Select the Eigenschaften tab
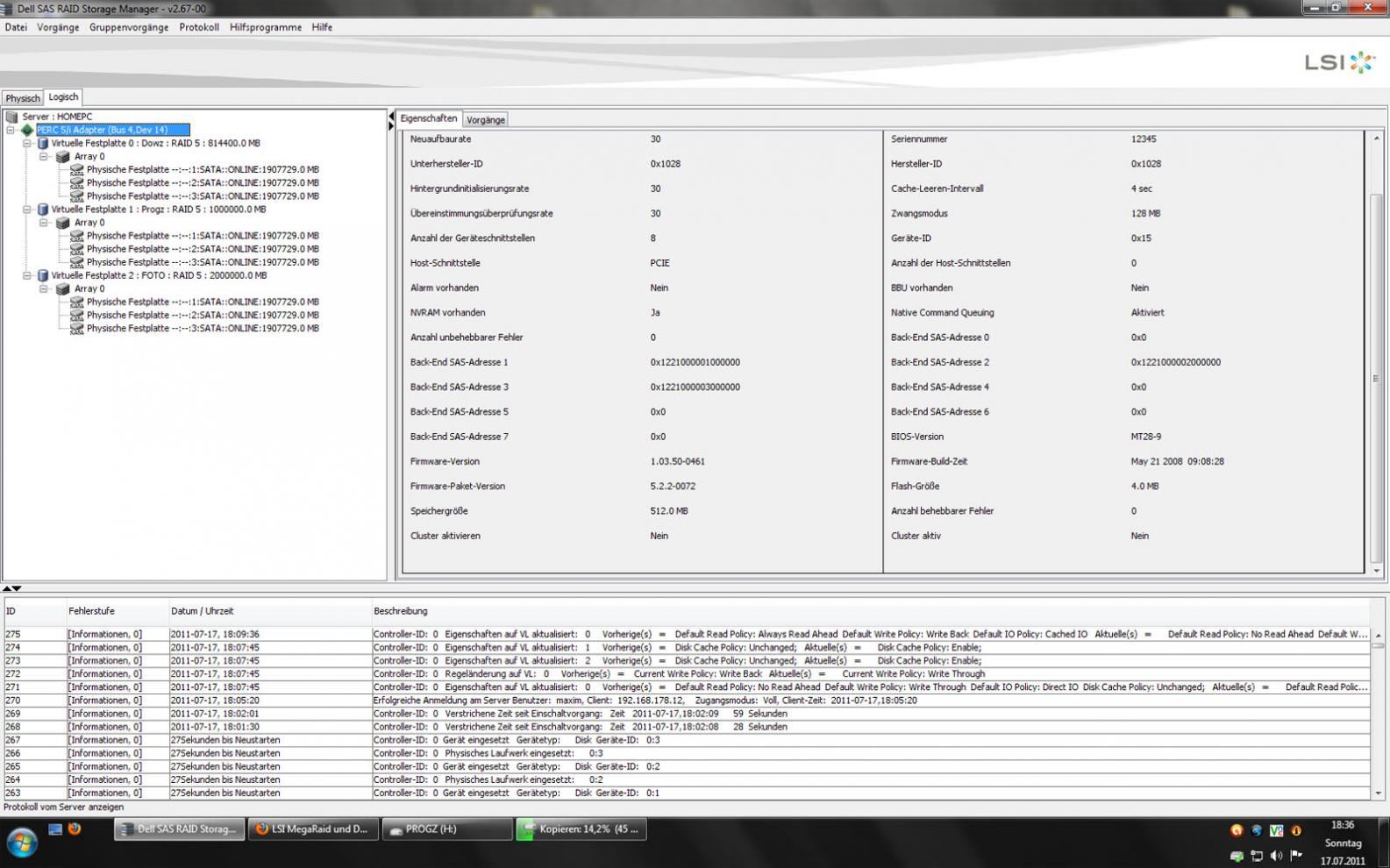The width and height of the screenshot is (1390, 868). pyautogui.click(x=429, y=118)
